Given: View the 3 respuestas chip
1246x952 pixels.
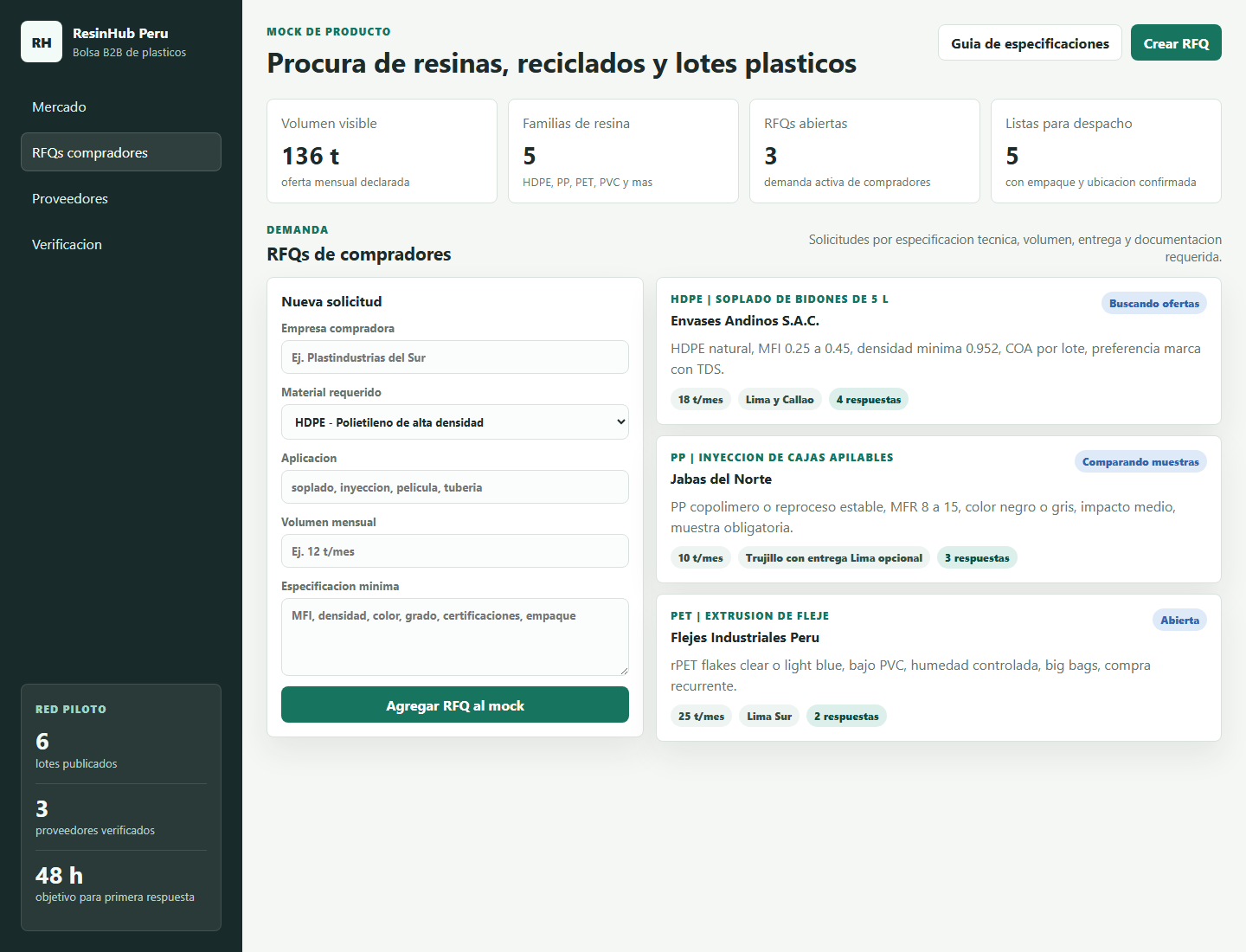Looking at the screenshot, I should tap(977, 557).
